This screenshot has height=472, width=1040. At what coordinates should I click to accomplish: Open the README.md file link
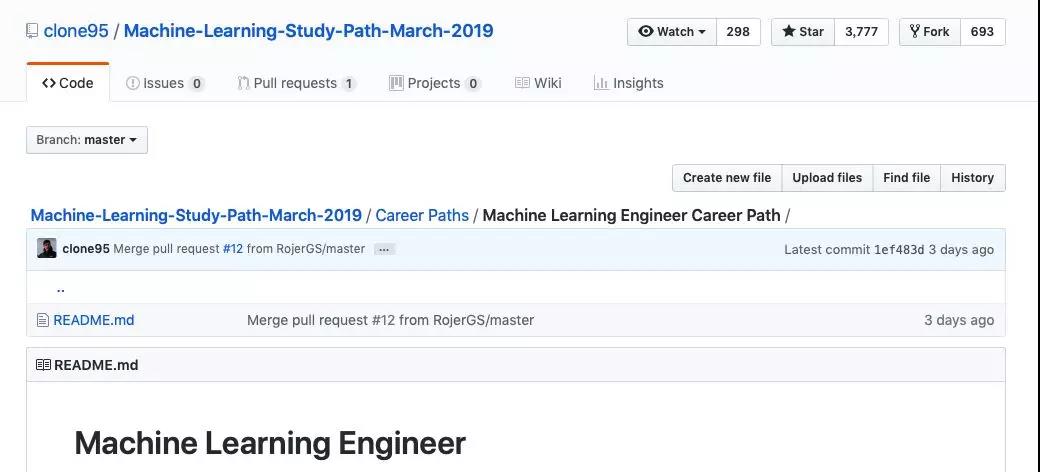tap(94, 320)
